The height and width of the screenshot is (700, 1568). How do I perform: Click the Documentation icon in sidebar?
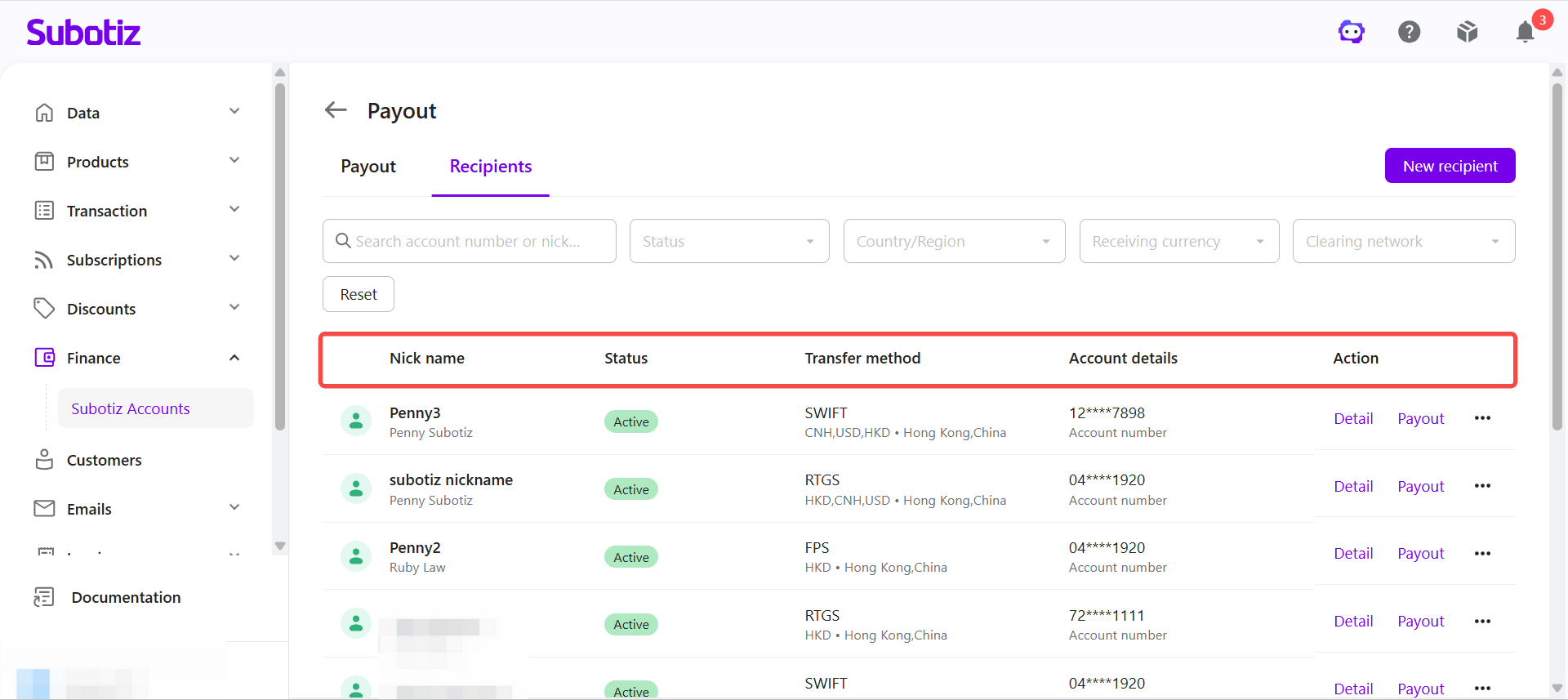[x=44, y=597]
